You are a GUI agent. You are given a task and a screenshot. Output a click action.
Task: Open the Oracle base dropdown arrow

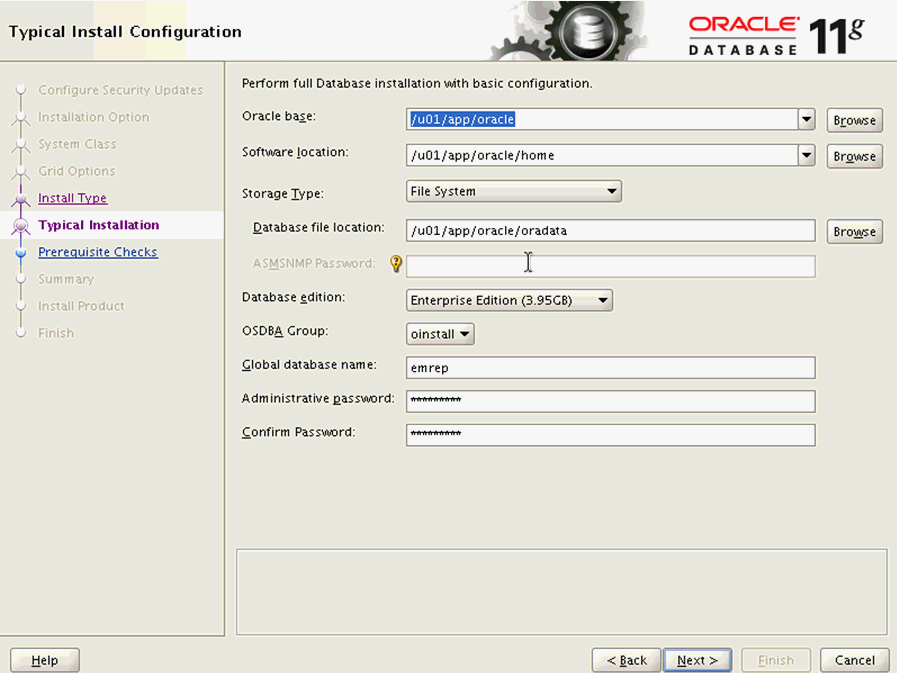coord(807,120)
